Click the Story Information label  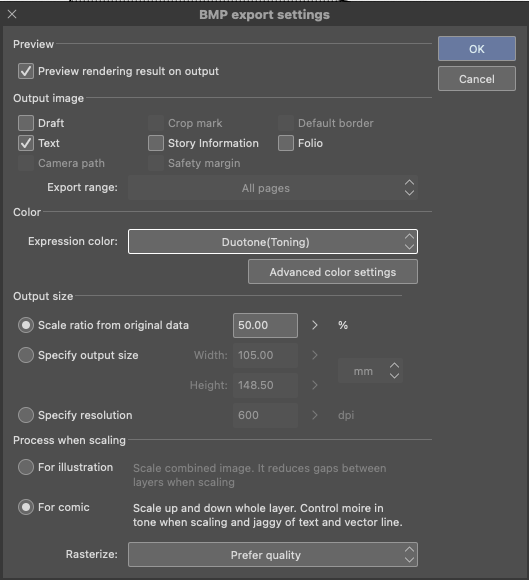[x=213, y=143]
